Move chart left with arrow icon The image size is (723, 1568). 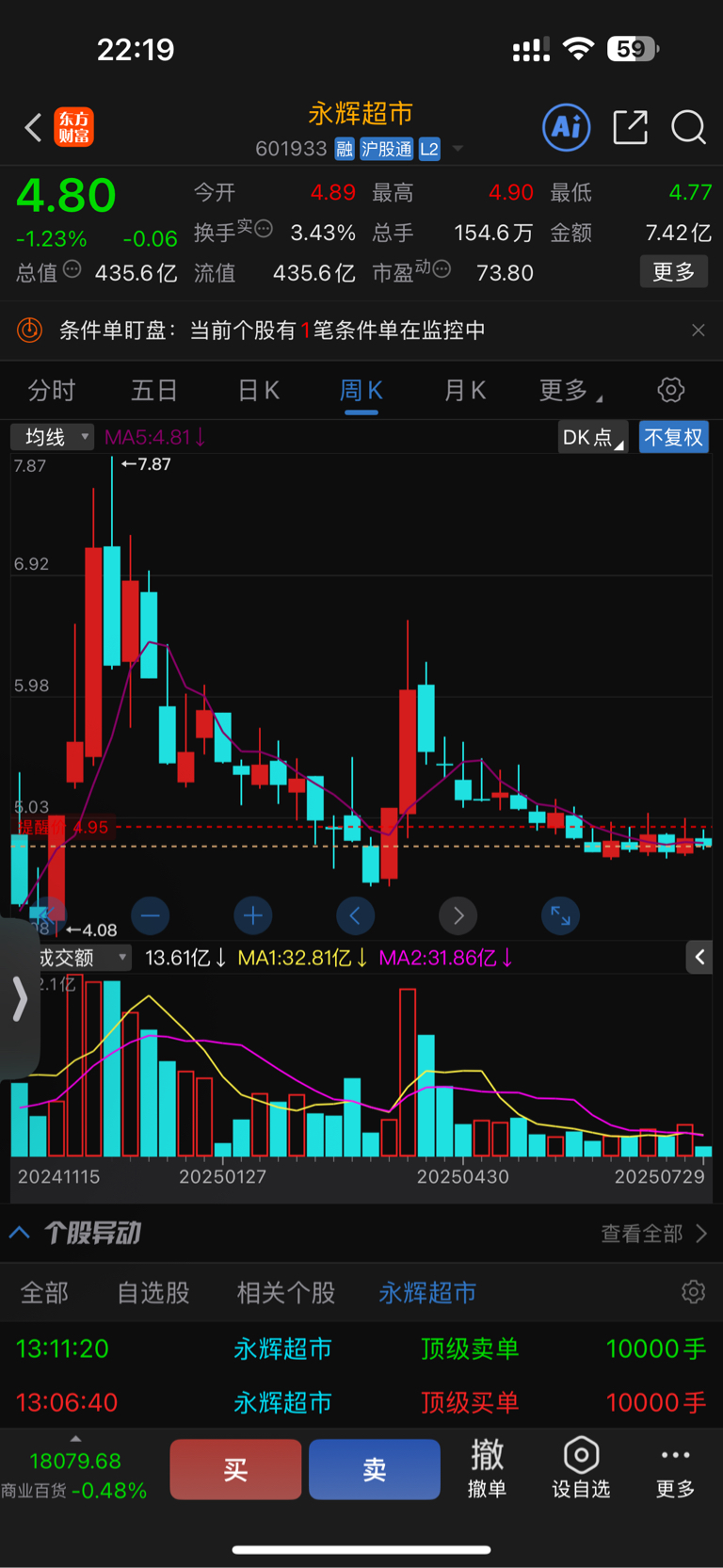click(x=355, y=914)
